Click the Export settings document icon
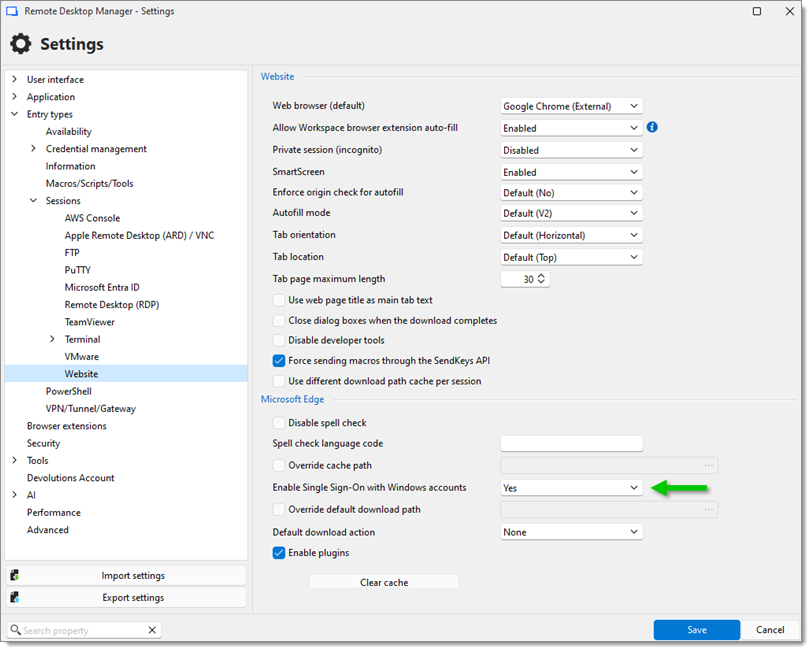The width and height of the screenshot is (812, 652). click(14, 597)
